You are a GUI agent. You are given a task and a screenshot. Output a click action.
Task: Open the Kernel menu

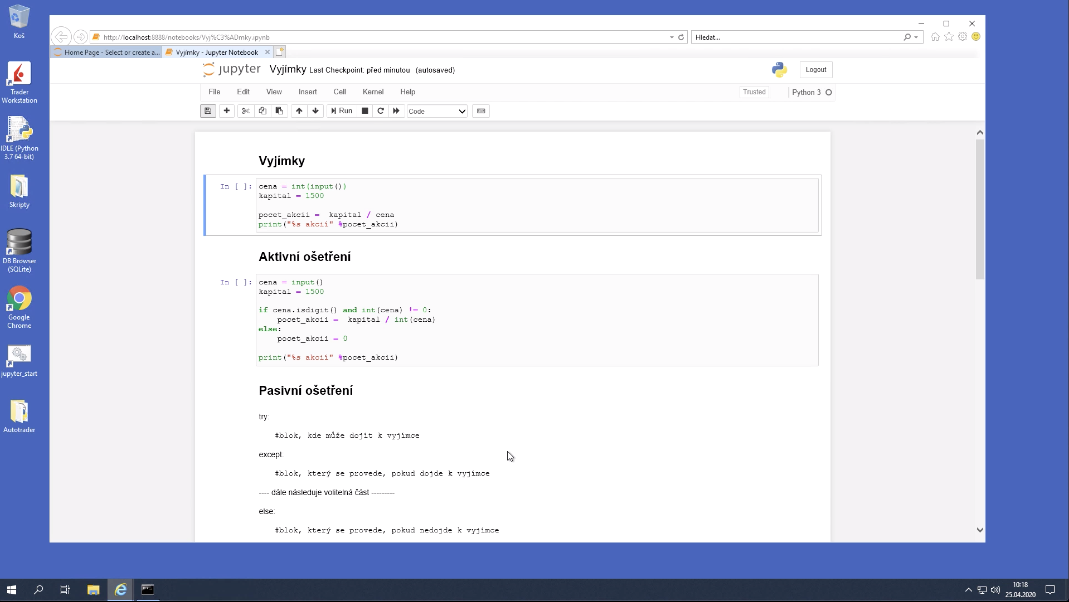[x=372, y=92]
